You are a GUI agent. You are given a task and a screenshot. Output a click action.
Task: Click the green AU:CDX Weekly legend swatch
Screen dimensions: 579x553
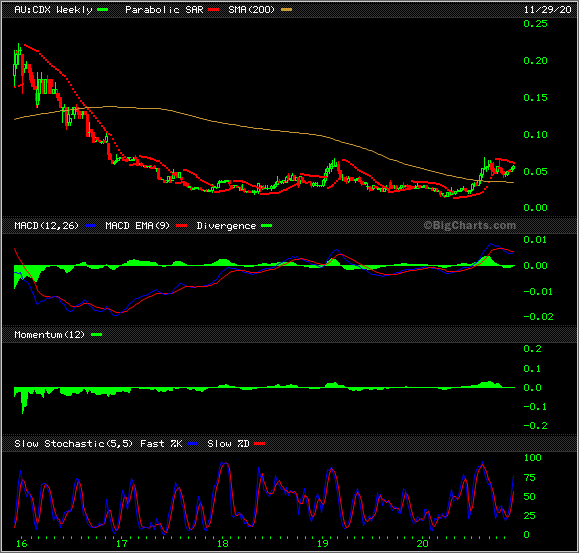point(102,10)
